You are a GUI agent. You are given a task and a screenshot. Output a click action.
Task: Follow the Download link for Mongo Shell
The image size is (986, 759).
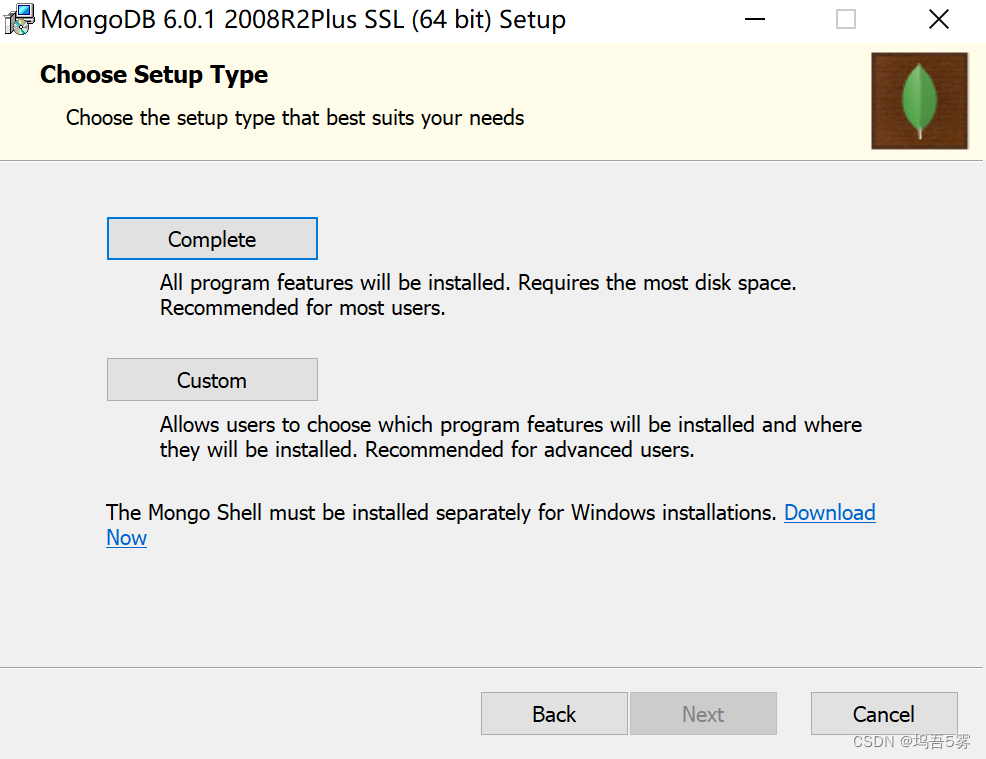[829, 512]
